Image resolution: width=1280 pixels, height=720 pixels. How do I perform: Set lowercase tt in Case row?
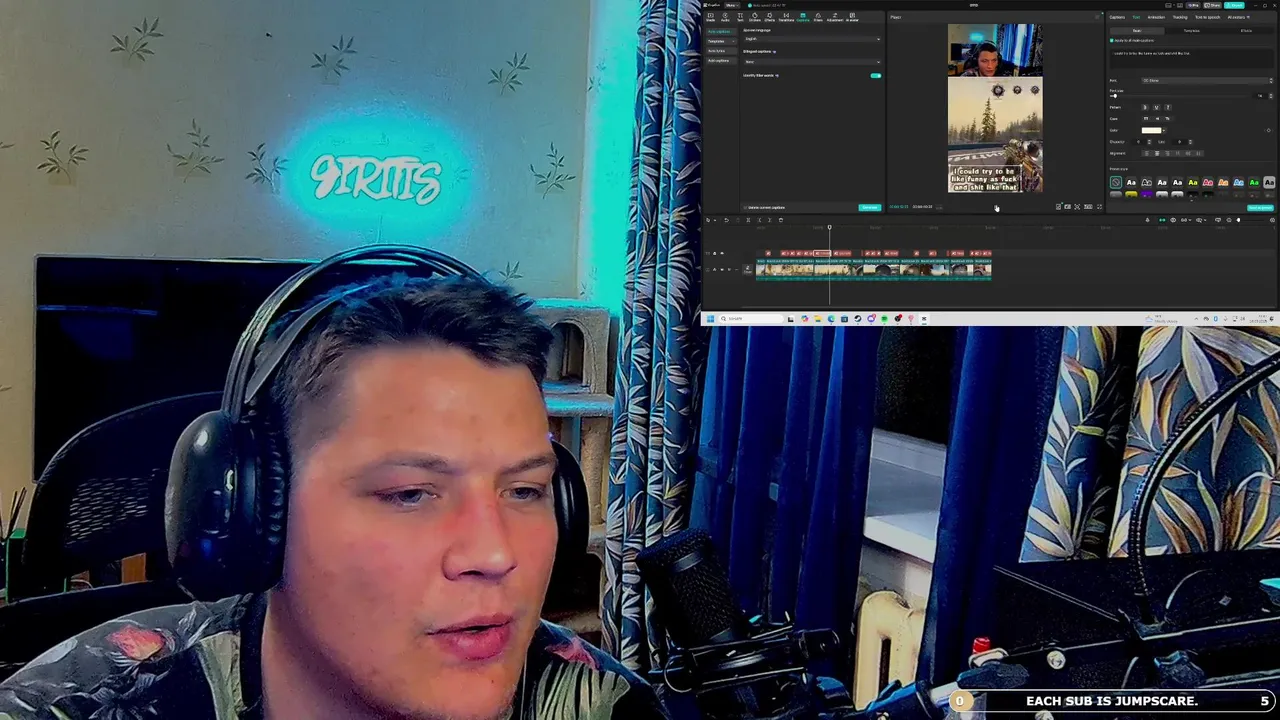pos(1157,118)
